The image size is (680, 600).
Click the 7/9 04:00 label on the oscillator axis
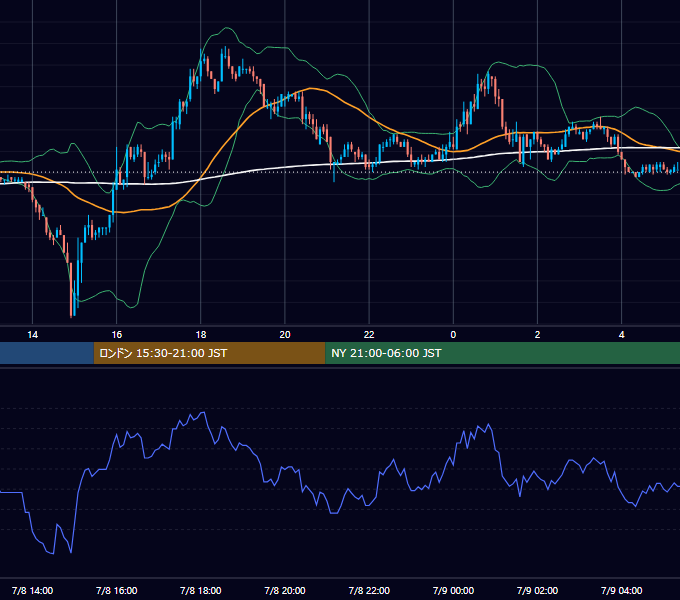pos(621,590)
